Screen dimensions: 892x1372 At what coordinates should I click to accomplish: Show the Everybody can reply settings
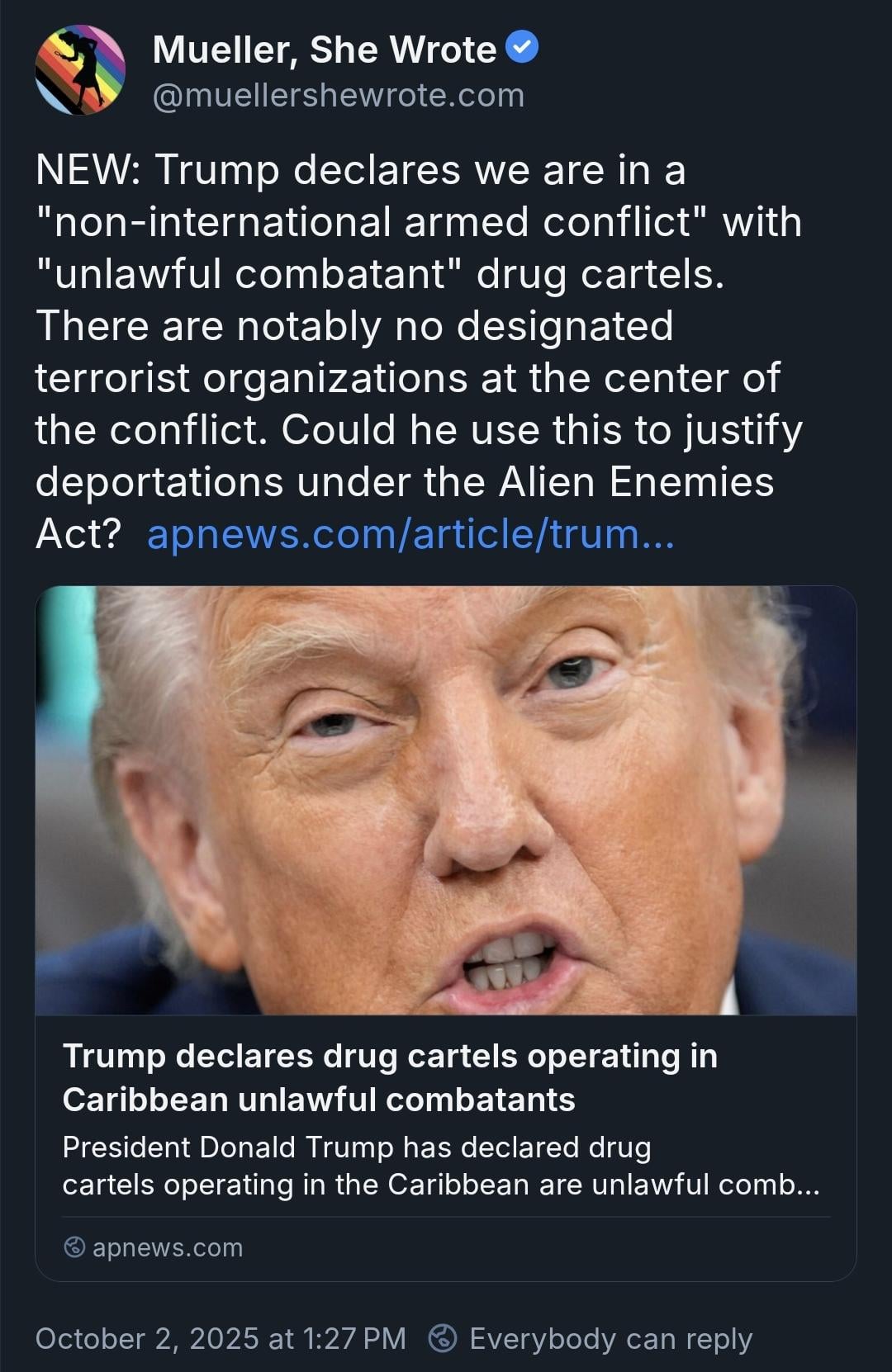pos(610,1338)
